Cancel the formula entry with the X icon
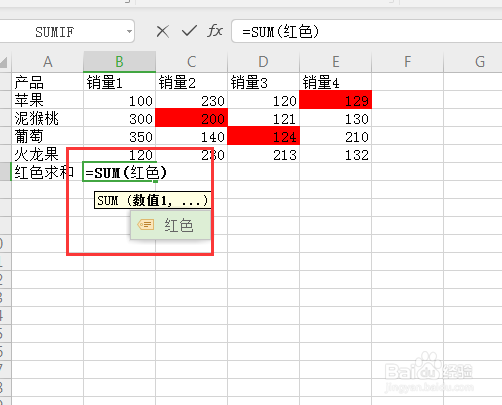The image size is (502, 405). click(163, 32)
